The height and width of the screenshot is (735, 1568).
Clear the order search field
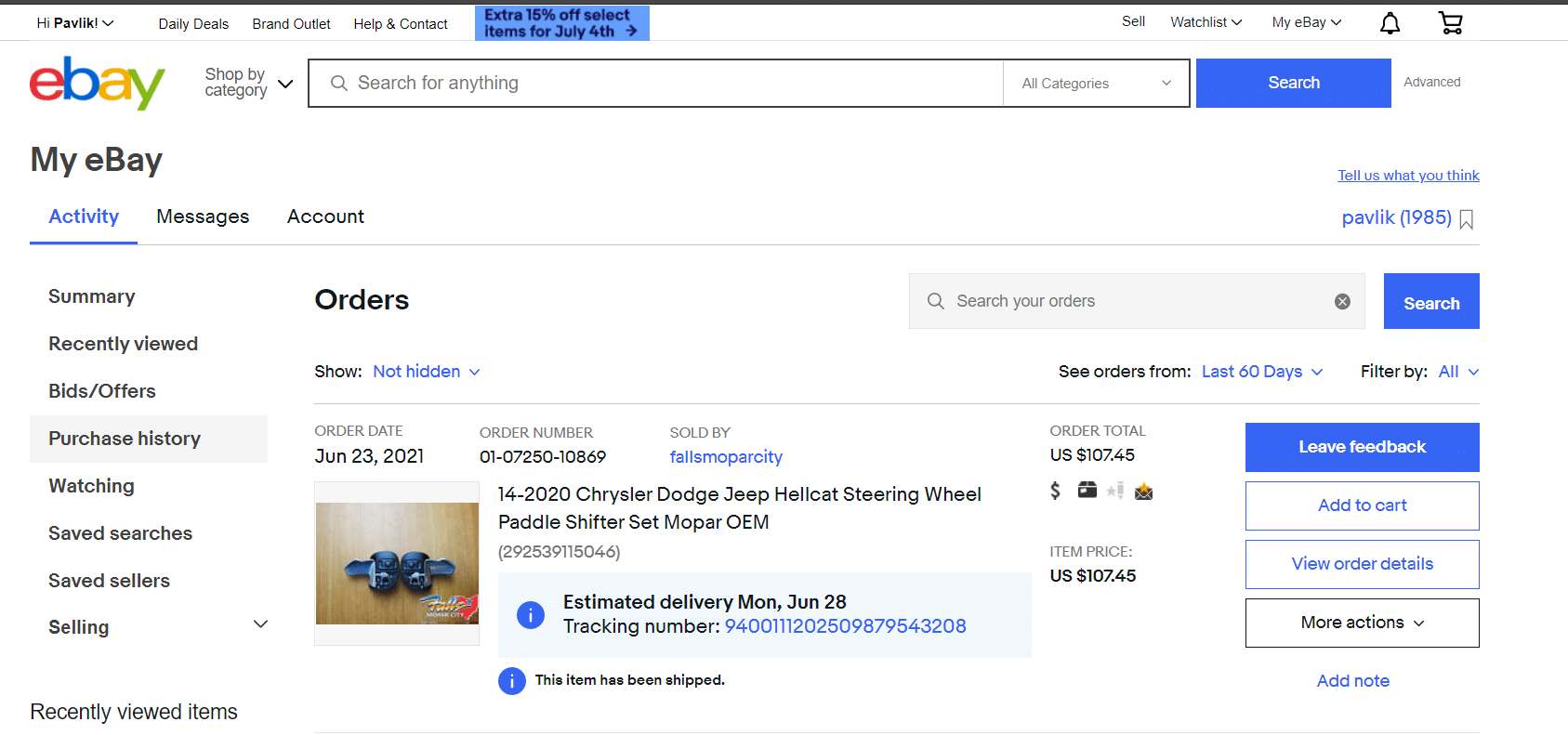coord(1342,301)
